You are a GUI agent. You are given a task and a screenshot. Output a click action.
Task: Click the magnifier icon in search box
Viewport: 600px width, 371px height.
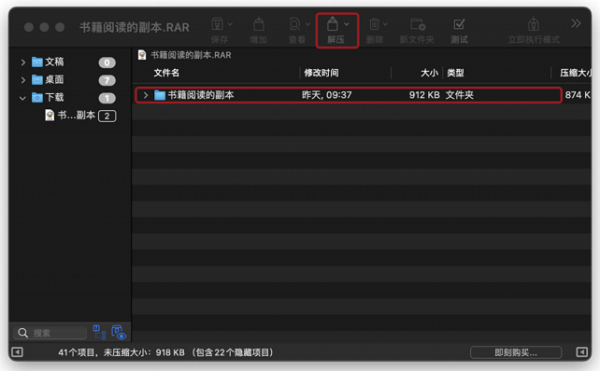pos(23,333)
